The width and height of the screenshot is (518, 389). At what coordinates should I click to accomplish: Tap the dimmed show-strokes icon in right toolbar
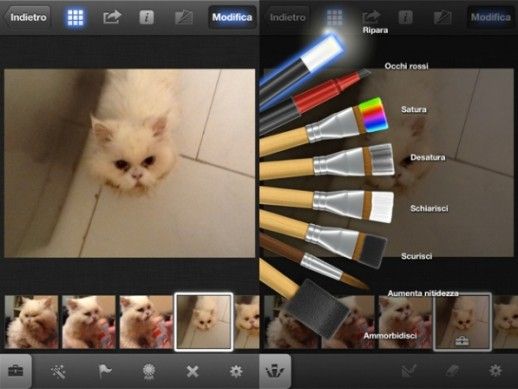409,371
